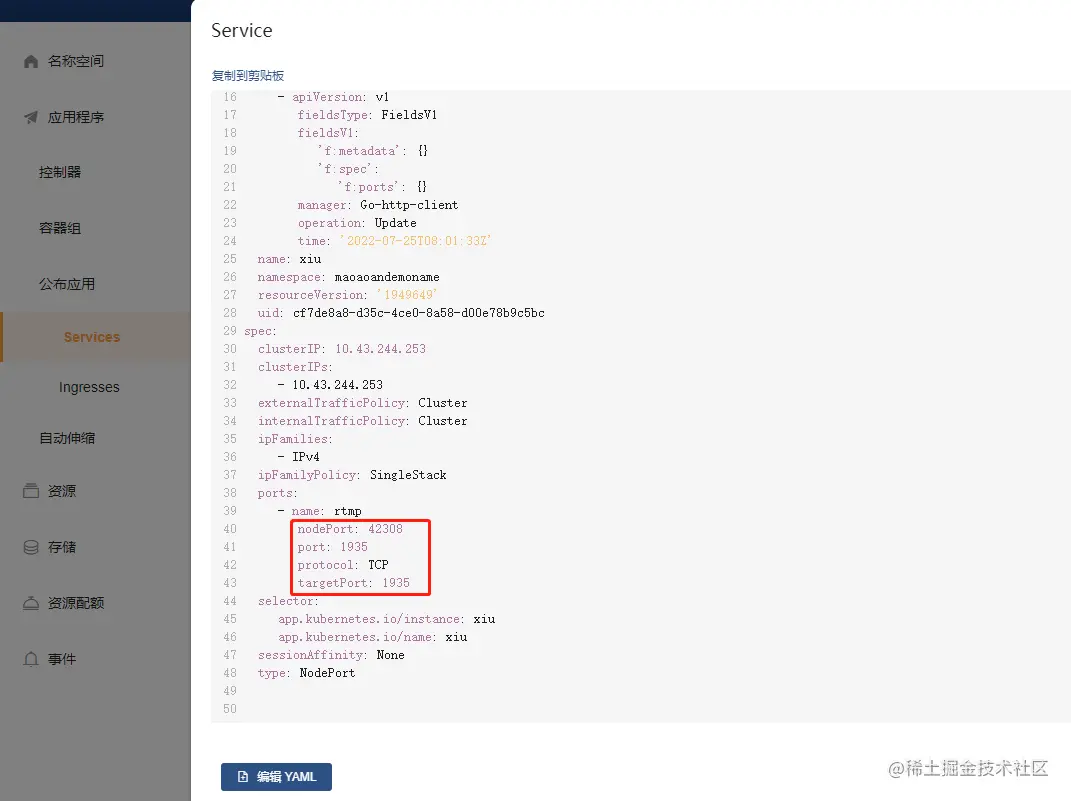Viewport: 1071px width, 801px height.
Task: Click the targetPort: 1935 line
Action: 353,582
